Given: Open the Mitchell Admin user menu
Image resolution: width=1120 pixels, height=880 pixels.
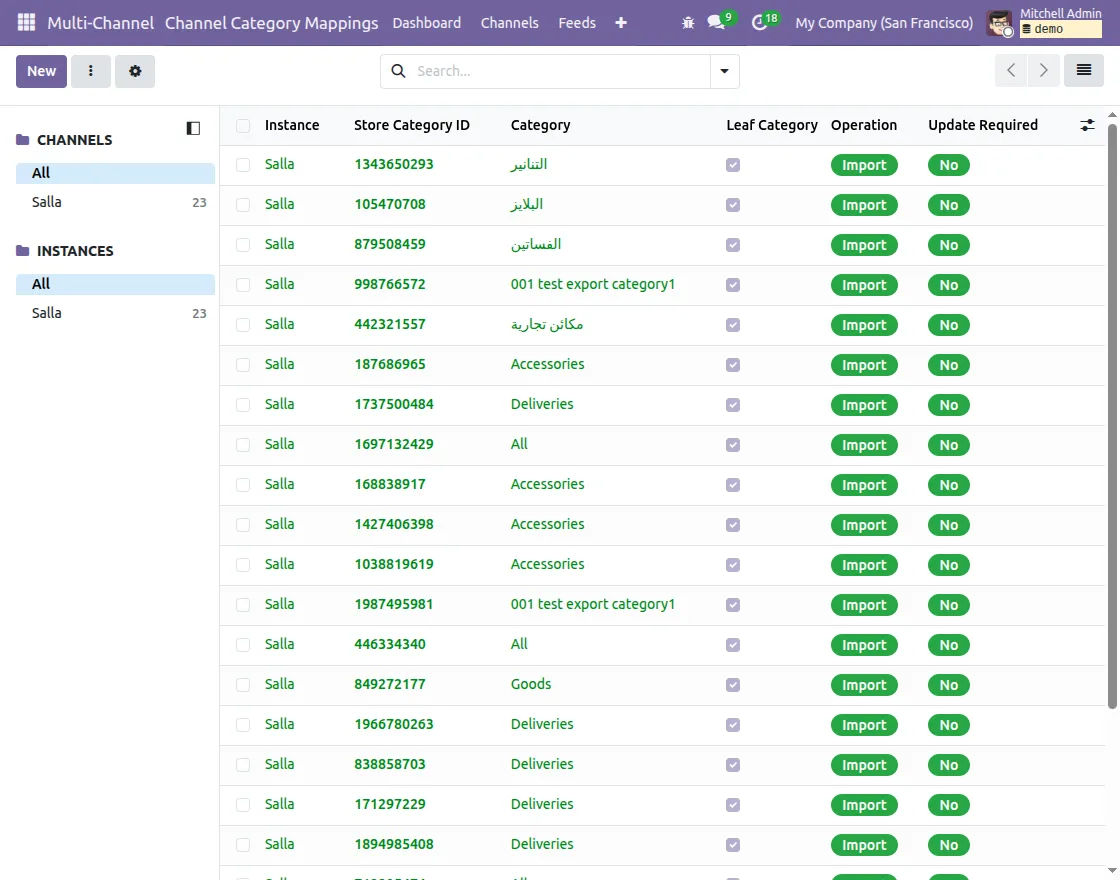Looking at the screenshot, I should 1044,22.
